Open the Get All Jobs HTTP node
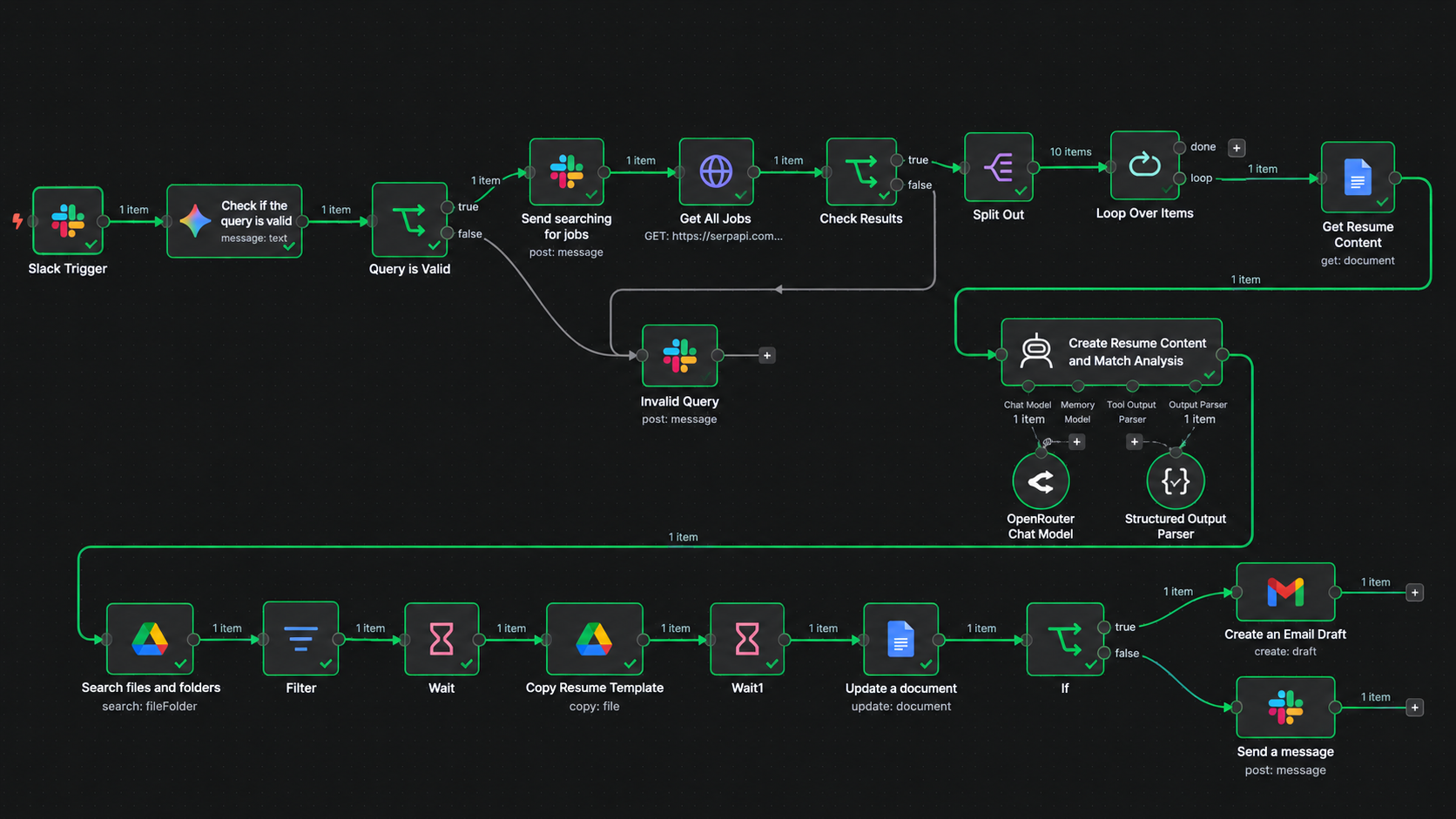1456x819 pixels. click(x=716, y=171)
